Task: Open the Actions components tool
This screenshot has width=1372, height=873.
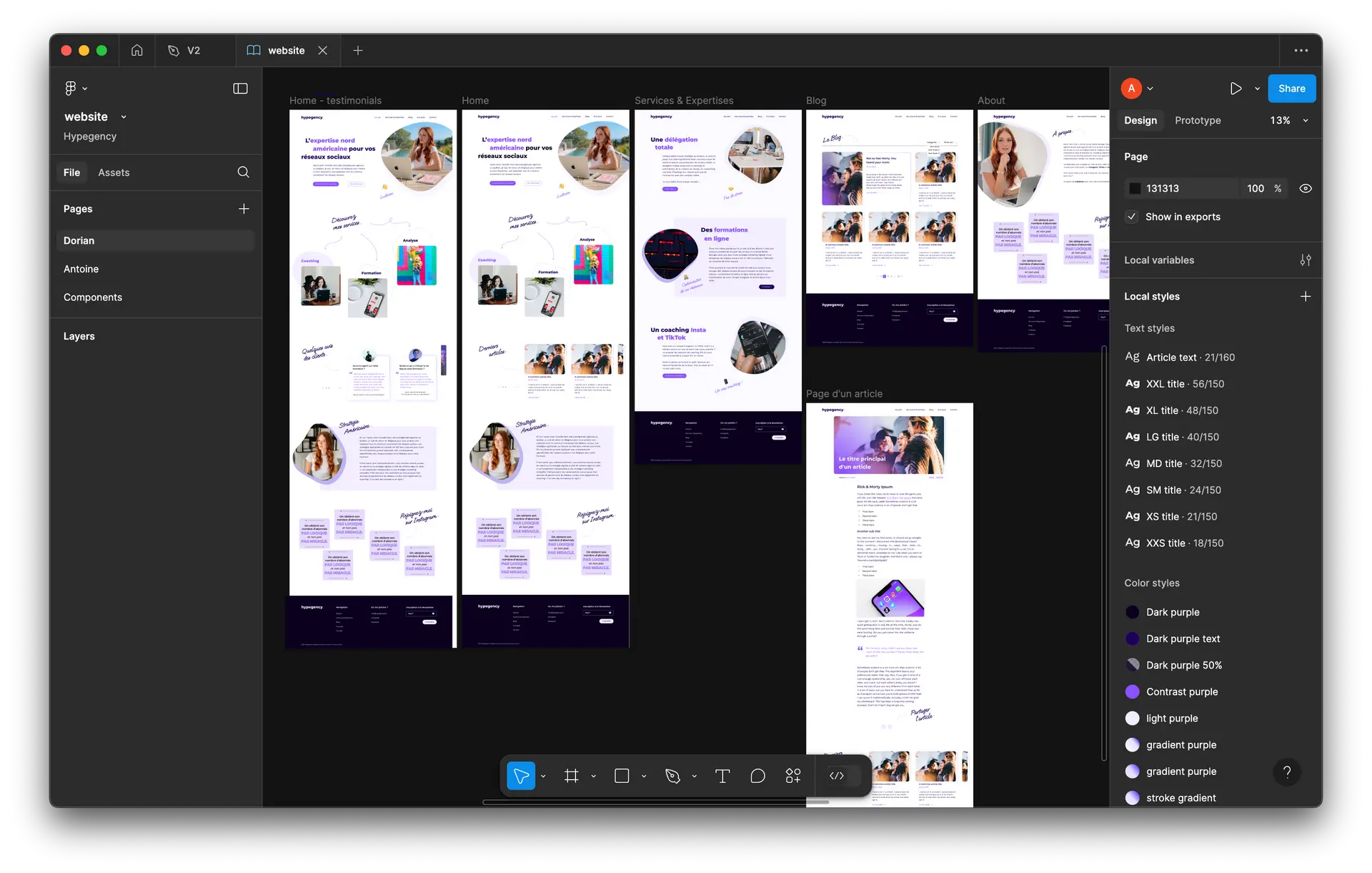Action: (x=793, y=776)
